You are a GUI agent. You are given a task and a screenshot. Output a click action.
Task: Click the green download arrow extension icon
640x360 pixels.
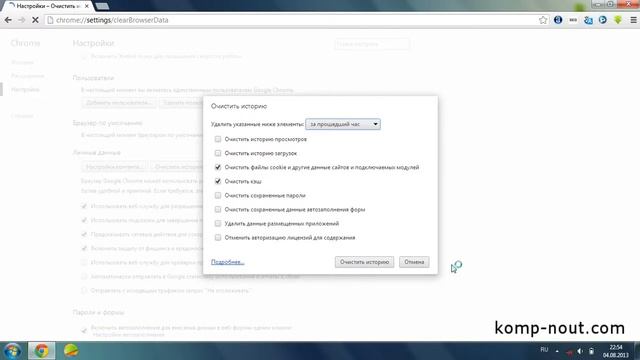pyautogui.click(x=618, y=20)
